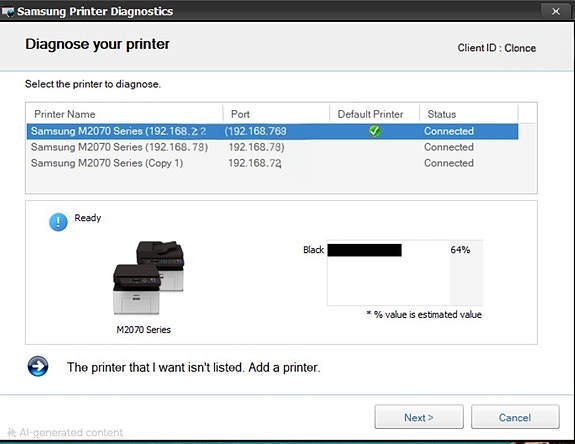Screen dimensions: 575x444
Task: Click the Cancel button
Action: pyautogui.click(x=515, y=417)
